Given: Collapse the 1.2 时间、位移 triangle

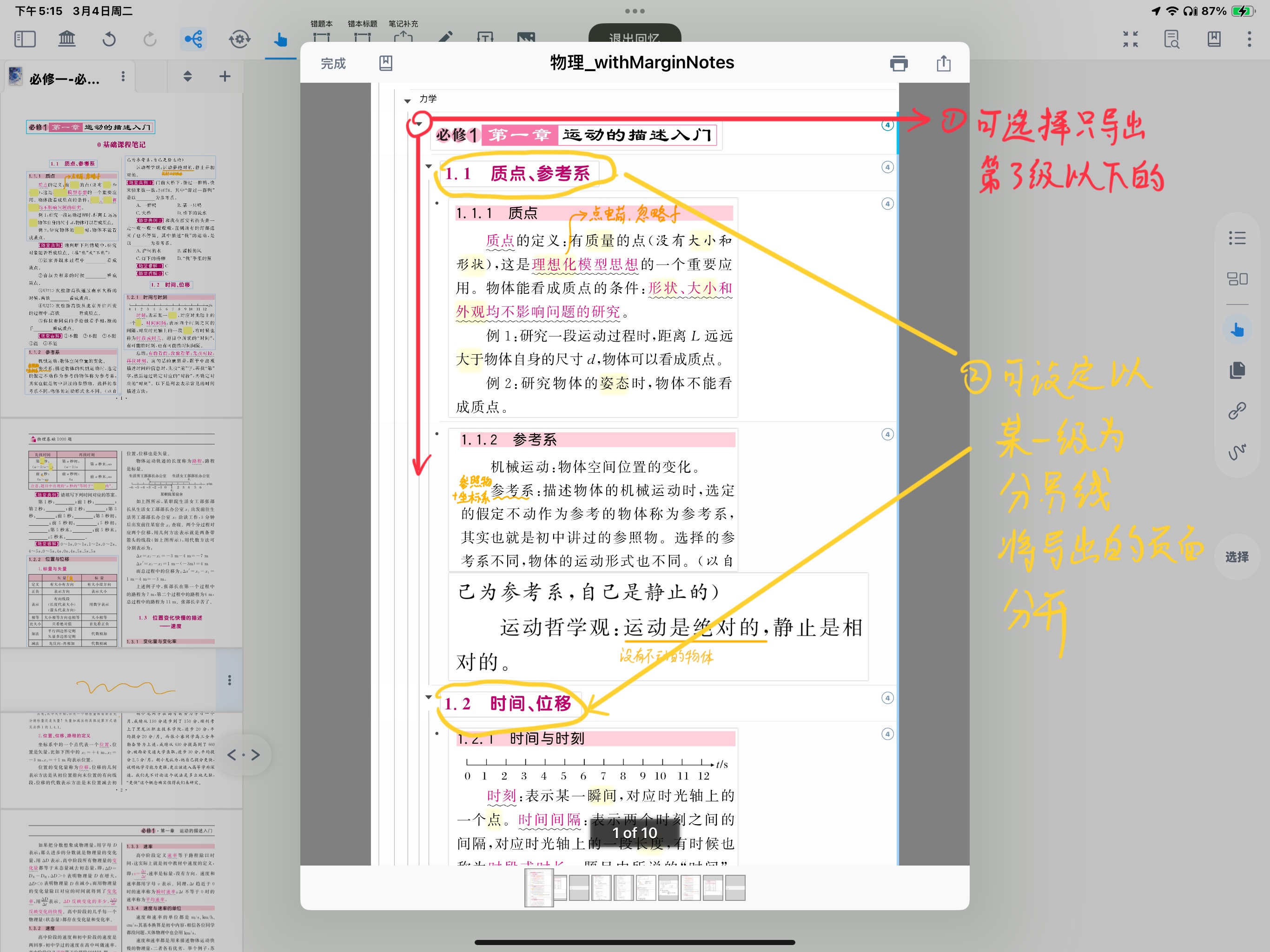Looking at the screenshot, I should (x=428, y=697).
